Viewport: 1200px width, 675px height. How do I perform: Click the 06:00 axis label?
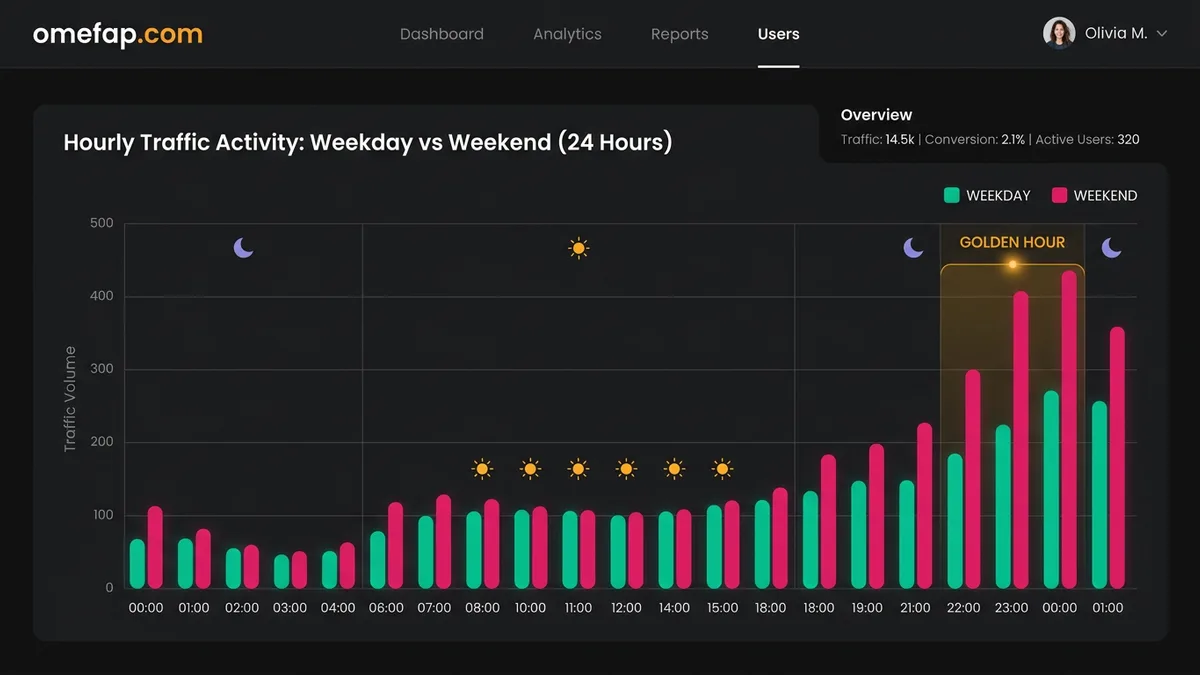pyautogui.click(x=387, y=608)
